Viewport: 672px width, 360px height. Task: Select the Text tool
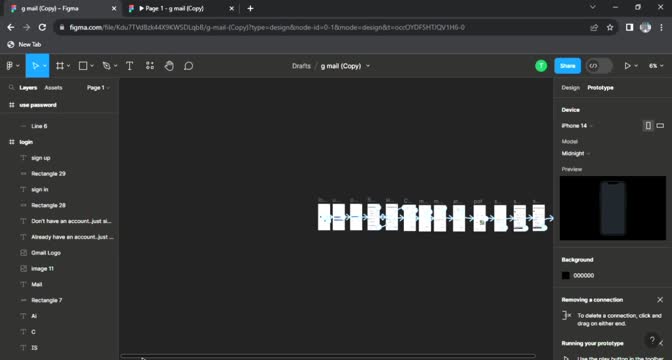click(x=129, y=66)
